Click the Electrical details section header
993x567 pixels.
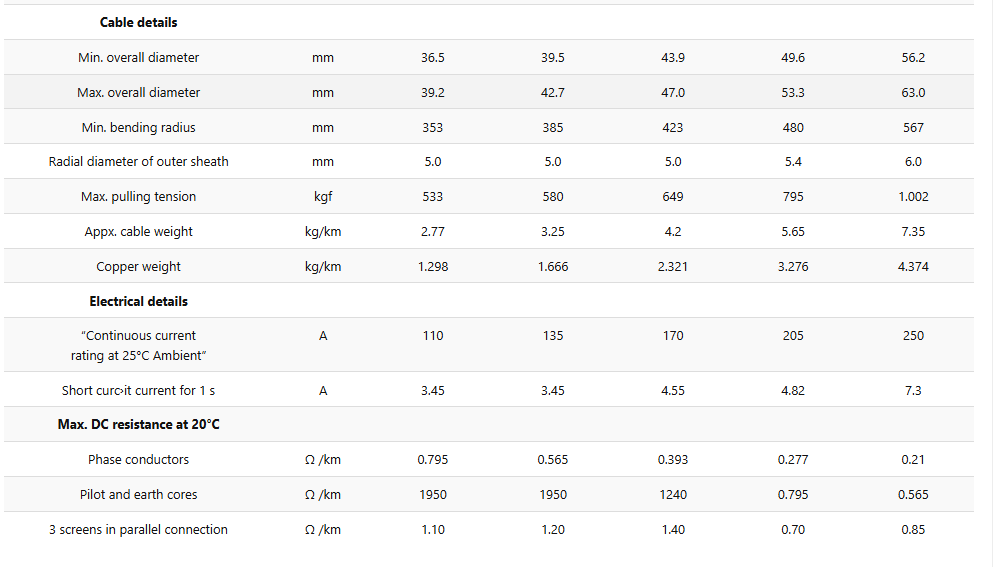tap(138, 302)
